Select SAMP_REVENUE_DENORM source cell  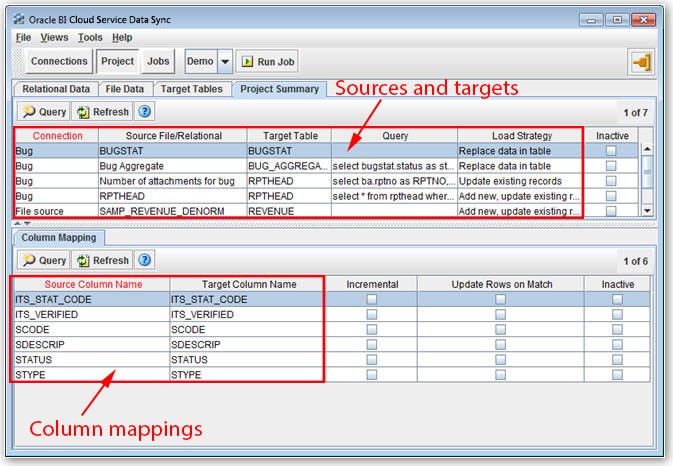173,211
